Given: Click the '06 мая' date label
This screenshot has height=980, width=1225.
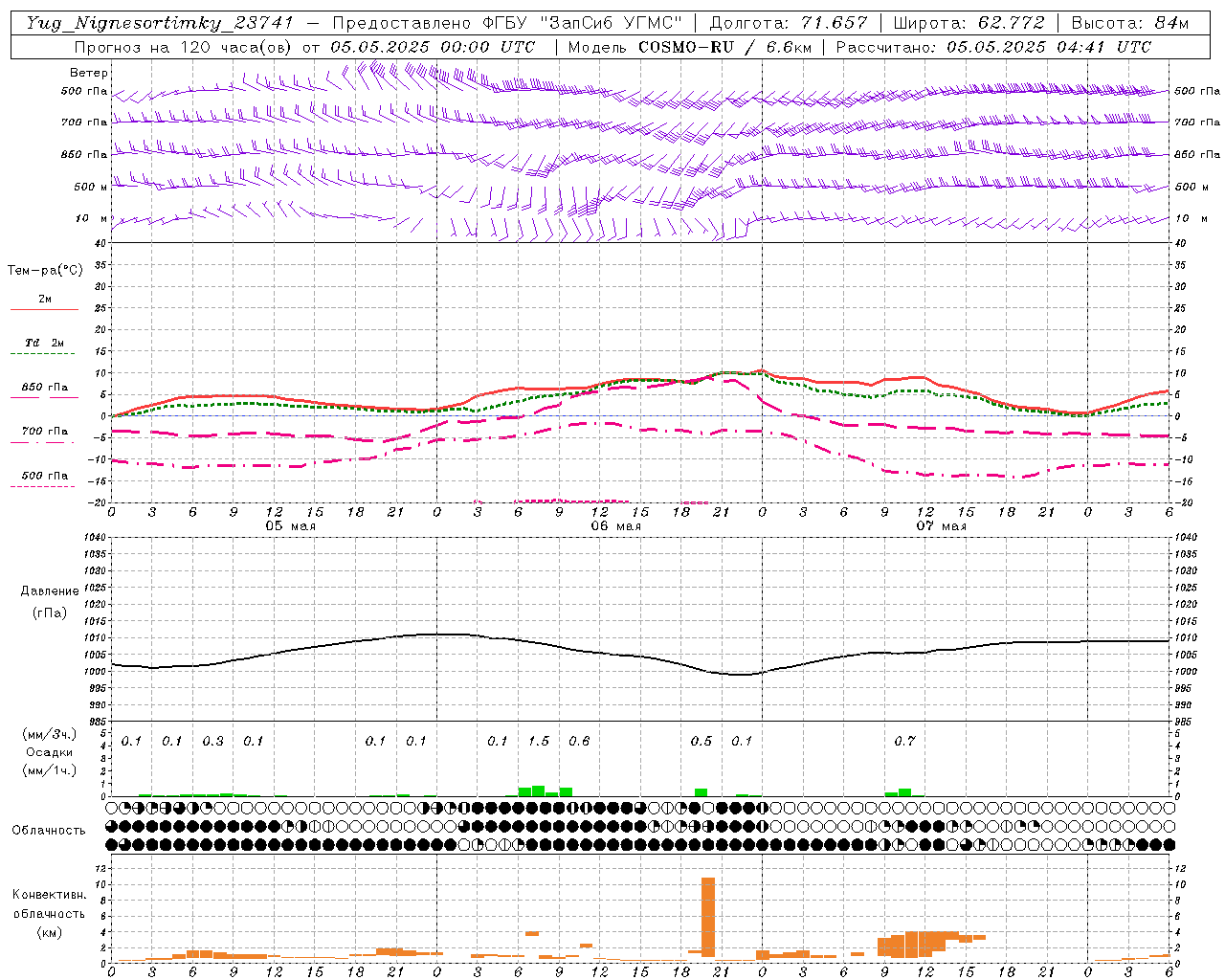Looking at the screenshot, I should (615, 526).
